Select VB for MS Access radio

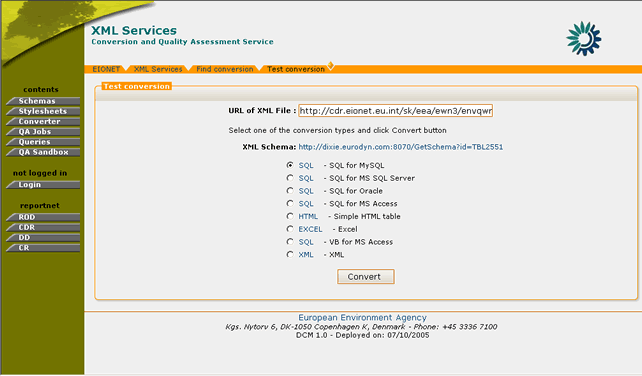pos(290,242)
